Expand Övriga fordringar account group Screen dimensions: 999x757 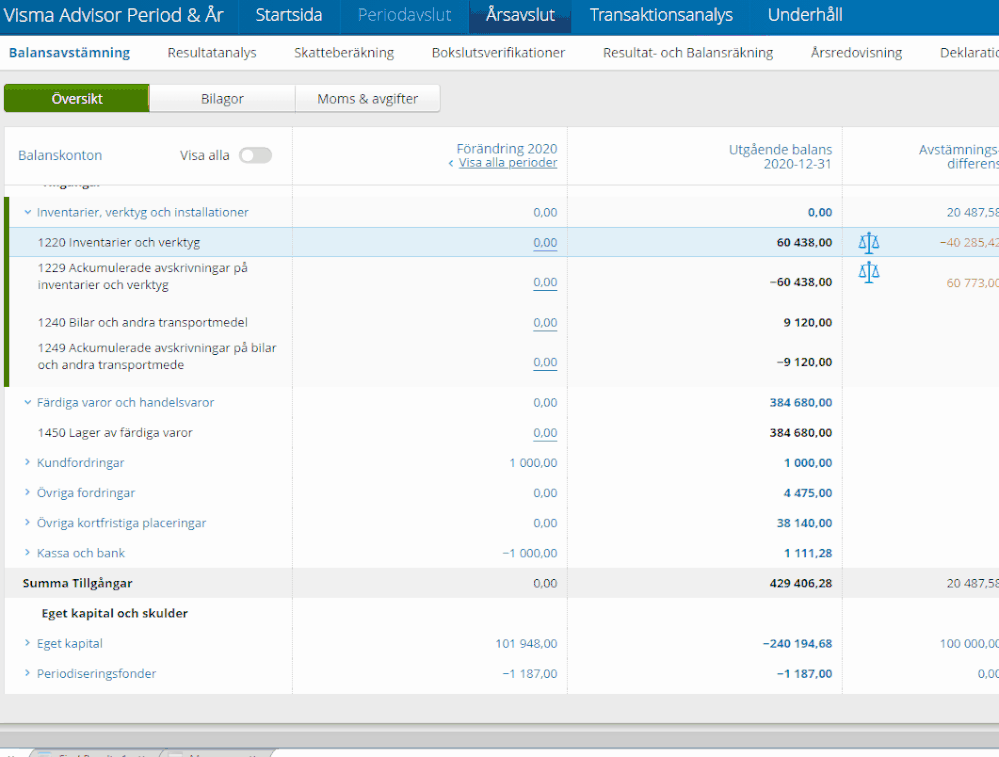click(x=28, y=493)
